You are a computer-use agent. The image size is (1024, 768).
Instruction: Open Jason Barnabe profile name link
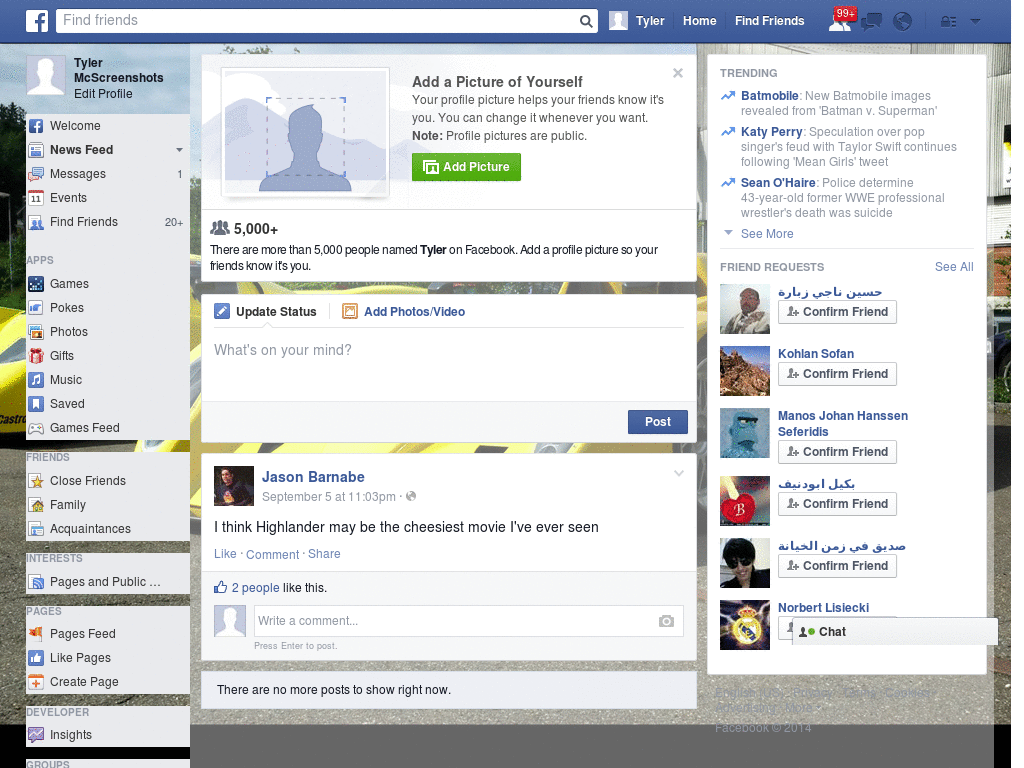click(x=313, y=477)
